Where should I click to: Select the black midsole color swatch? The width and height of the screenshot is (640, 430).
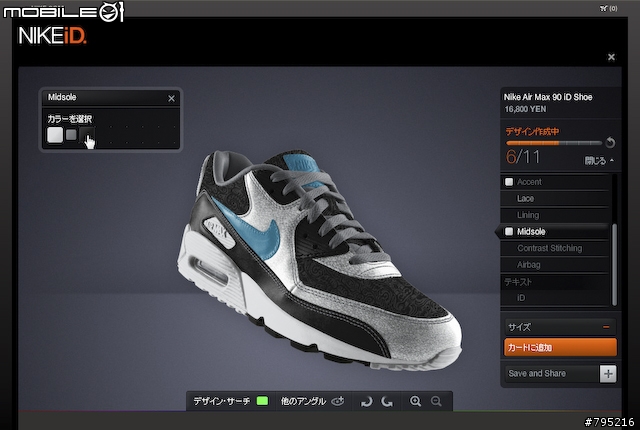(87, 134)
